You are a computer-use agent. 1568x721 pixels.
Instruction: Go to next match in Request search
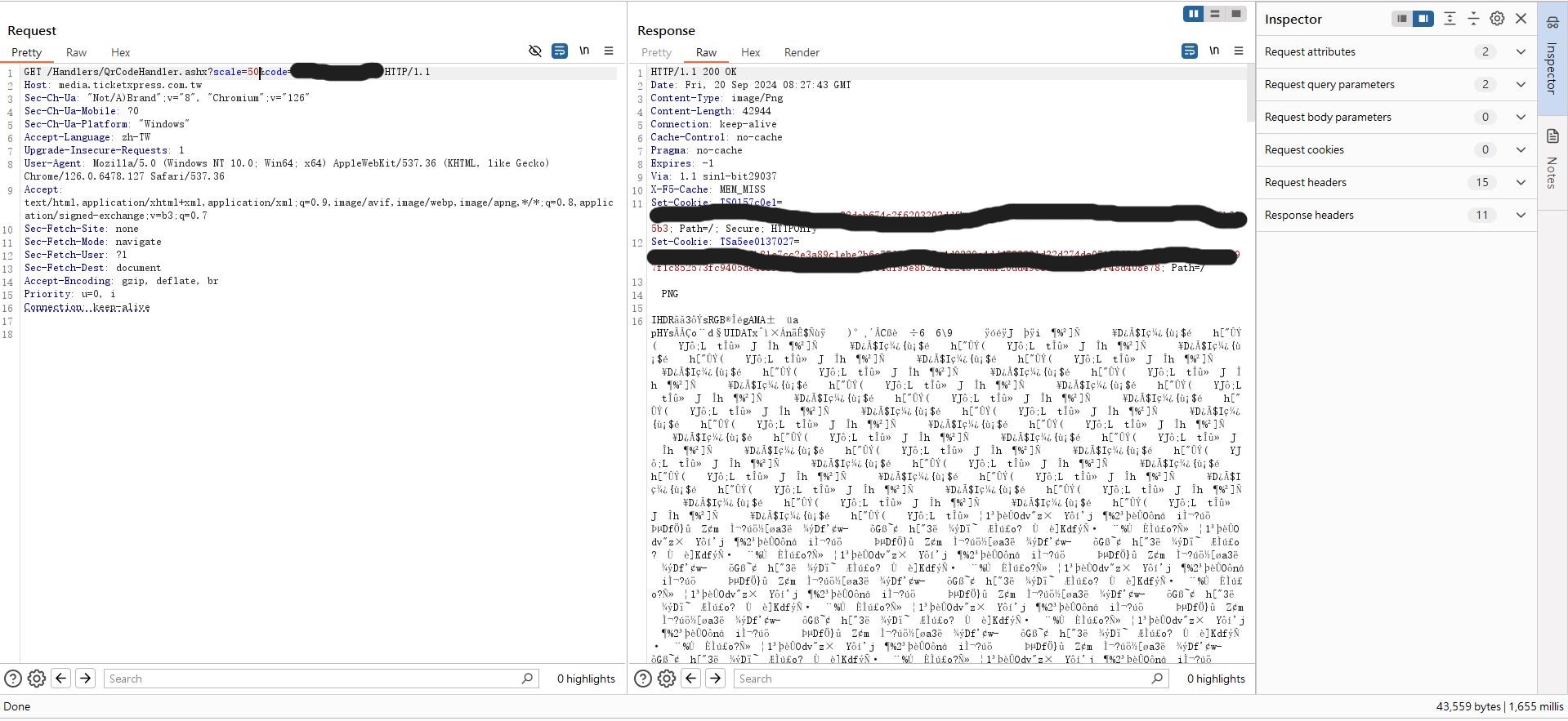(x=85, y=679)
